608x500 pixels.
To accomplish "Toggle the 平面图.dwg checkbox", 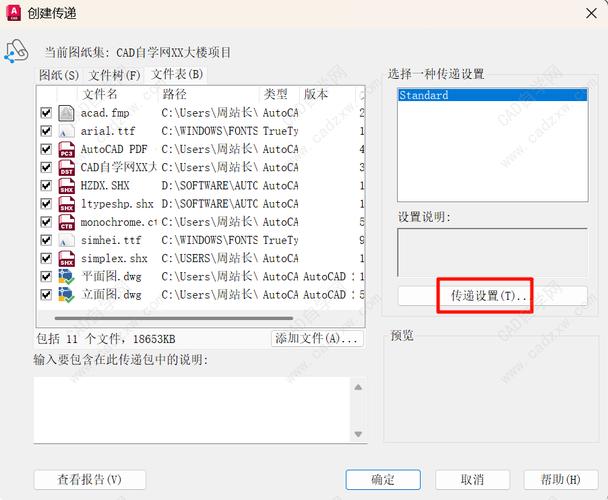I will 46,277.
